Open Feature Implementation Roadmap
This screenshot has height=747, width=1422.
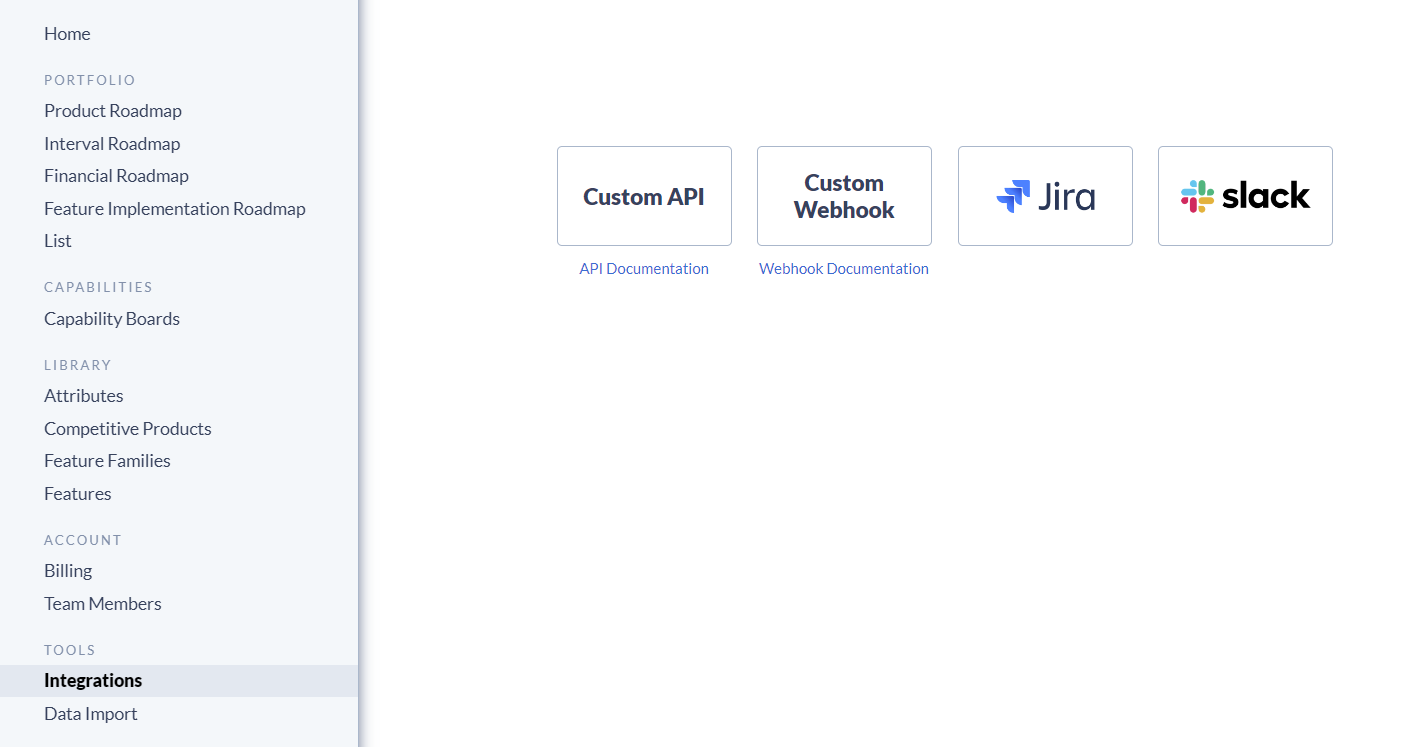pos(175,209)
